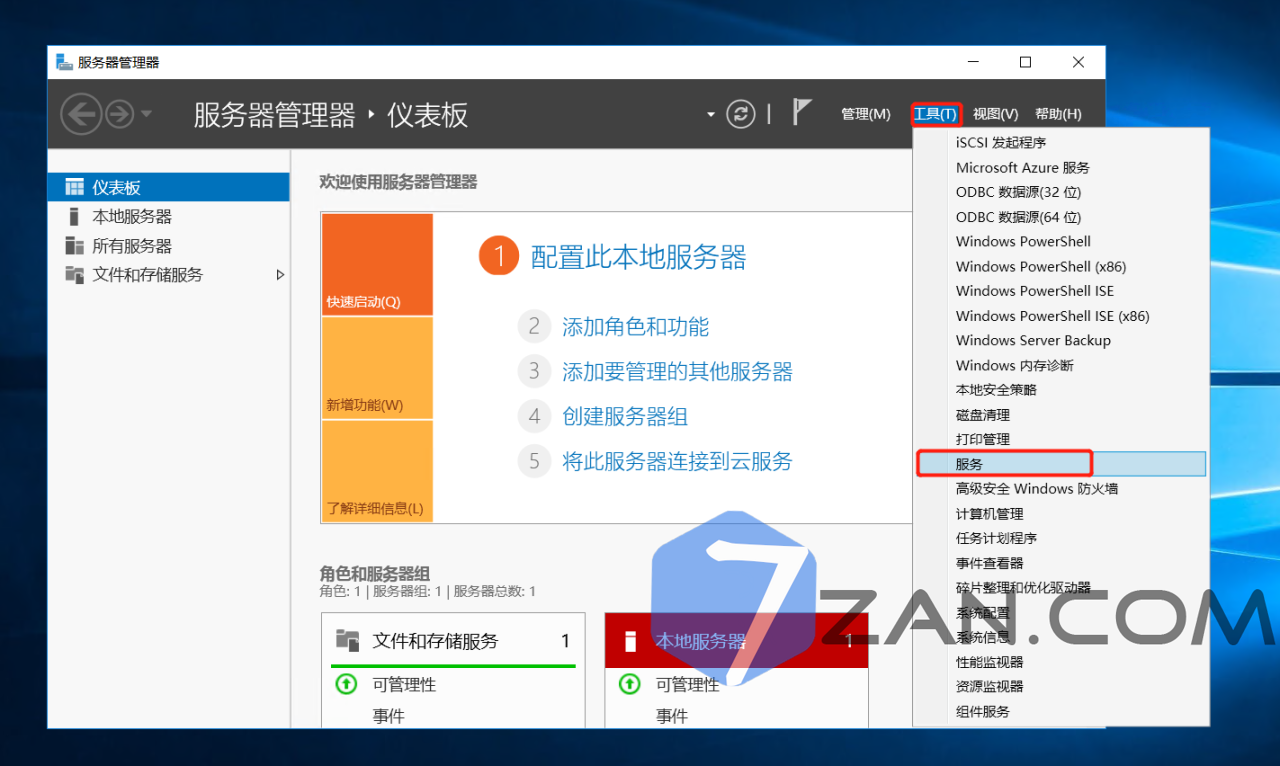This screenshot has height=766, width=1280.
Task: Select Microsoft Azure 服务 menu entry
Action: click(1061, 167)
